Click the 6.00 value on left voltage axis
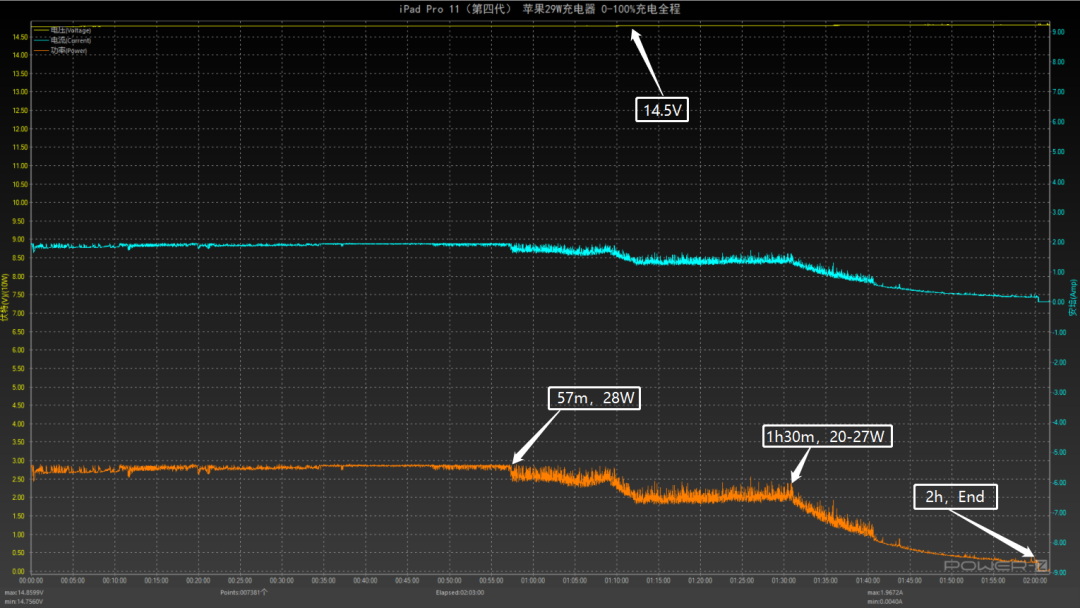 pyautogui.click(x=19, y=350)
